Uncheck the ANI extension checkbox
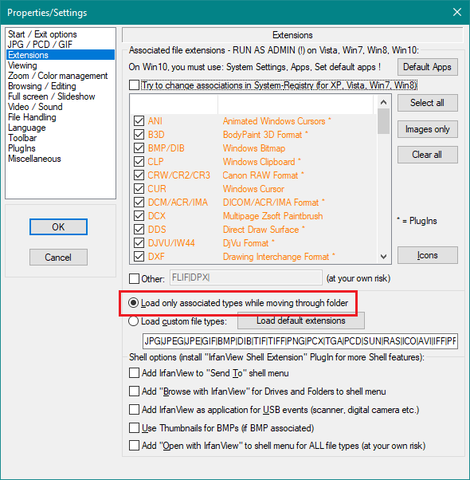Image resolution: width=470 pixels, height=480 pixels. click(139, 121)
